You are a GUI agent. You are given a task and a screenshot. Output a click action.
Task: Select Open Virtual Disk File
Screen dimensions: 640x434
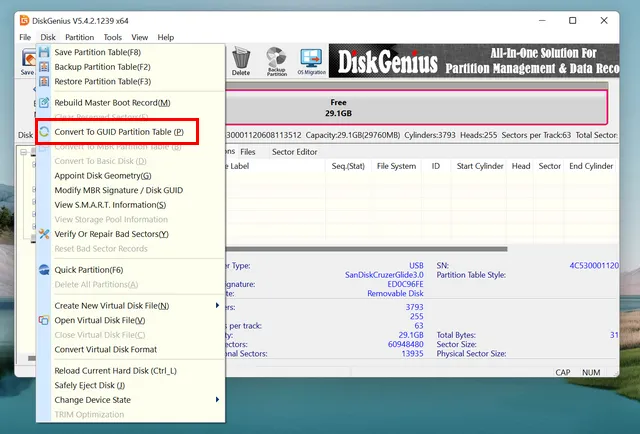point(131,320)
